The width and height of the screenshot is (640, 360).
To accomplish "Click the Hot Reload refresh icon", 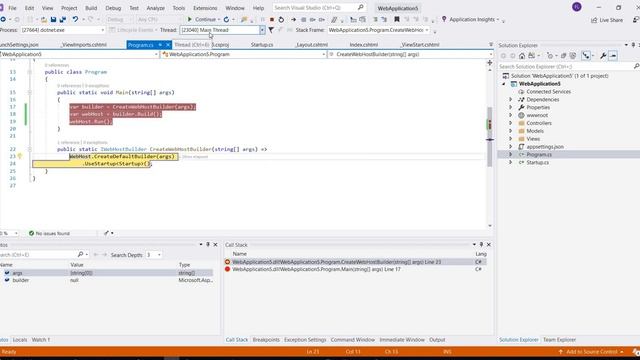I will [x=227, y=19].
